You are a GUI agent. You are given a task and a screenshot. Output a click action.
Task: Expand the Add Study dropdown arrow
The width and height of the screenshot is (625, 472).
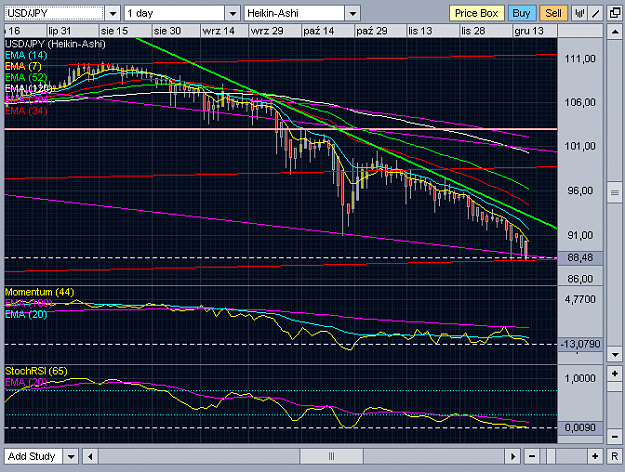71,456
